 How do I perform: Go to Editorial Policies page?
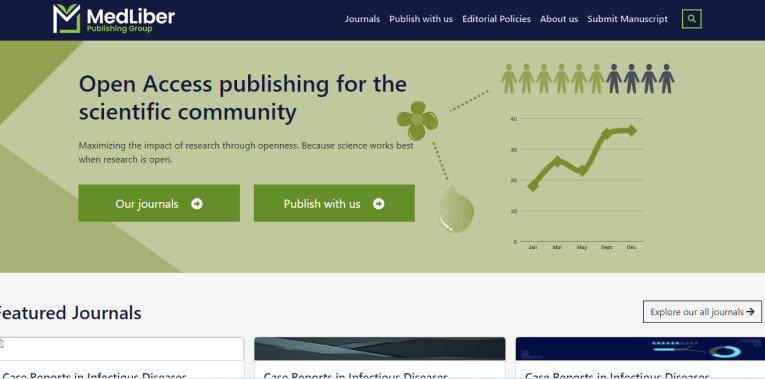[x=496, y=19]
